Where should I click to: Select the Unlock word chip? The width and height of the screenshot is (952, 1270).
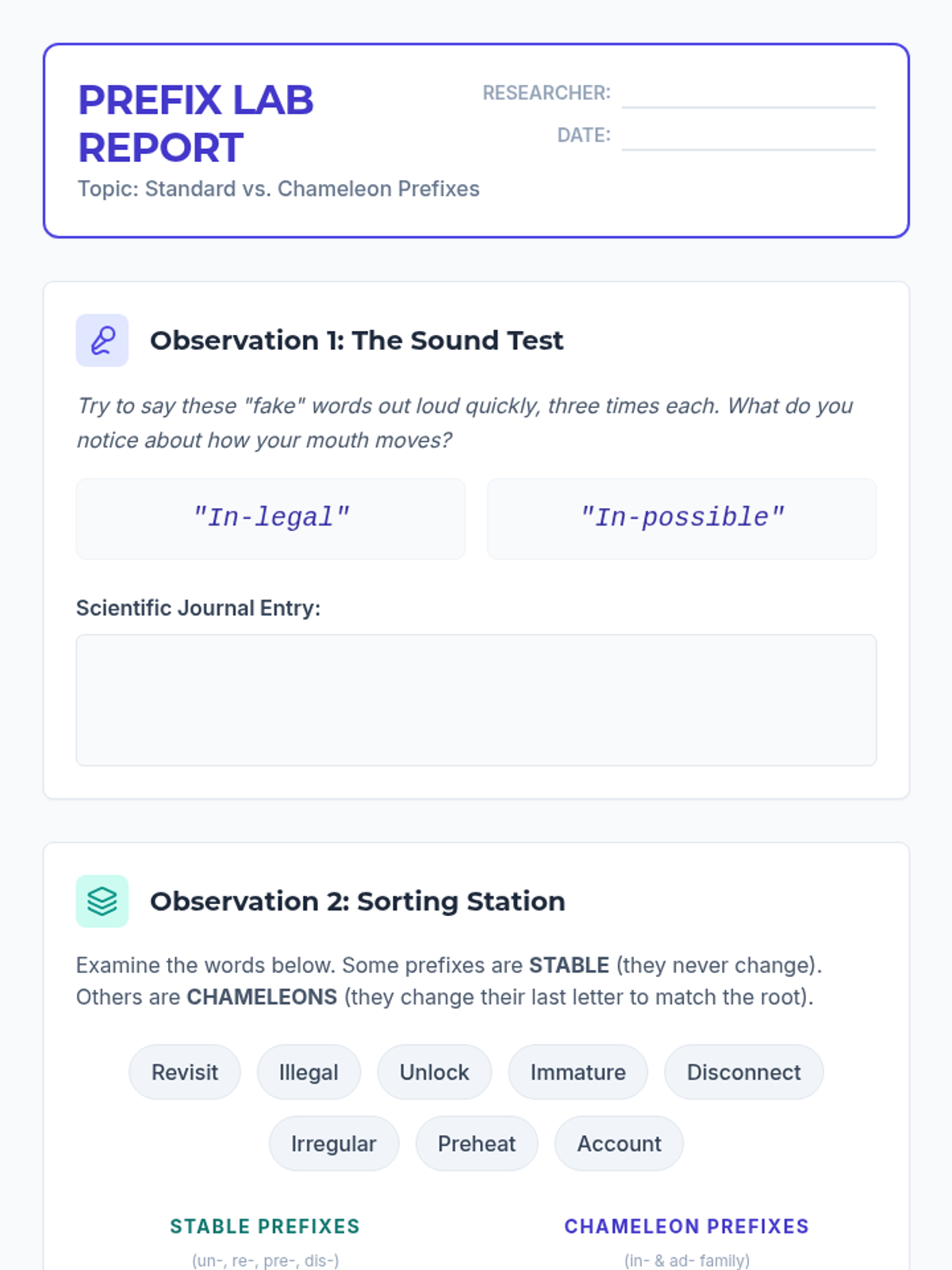click(x=434, y=1072)
